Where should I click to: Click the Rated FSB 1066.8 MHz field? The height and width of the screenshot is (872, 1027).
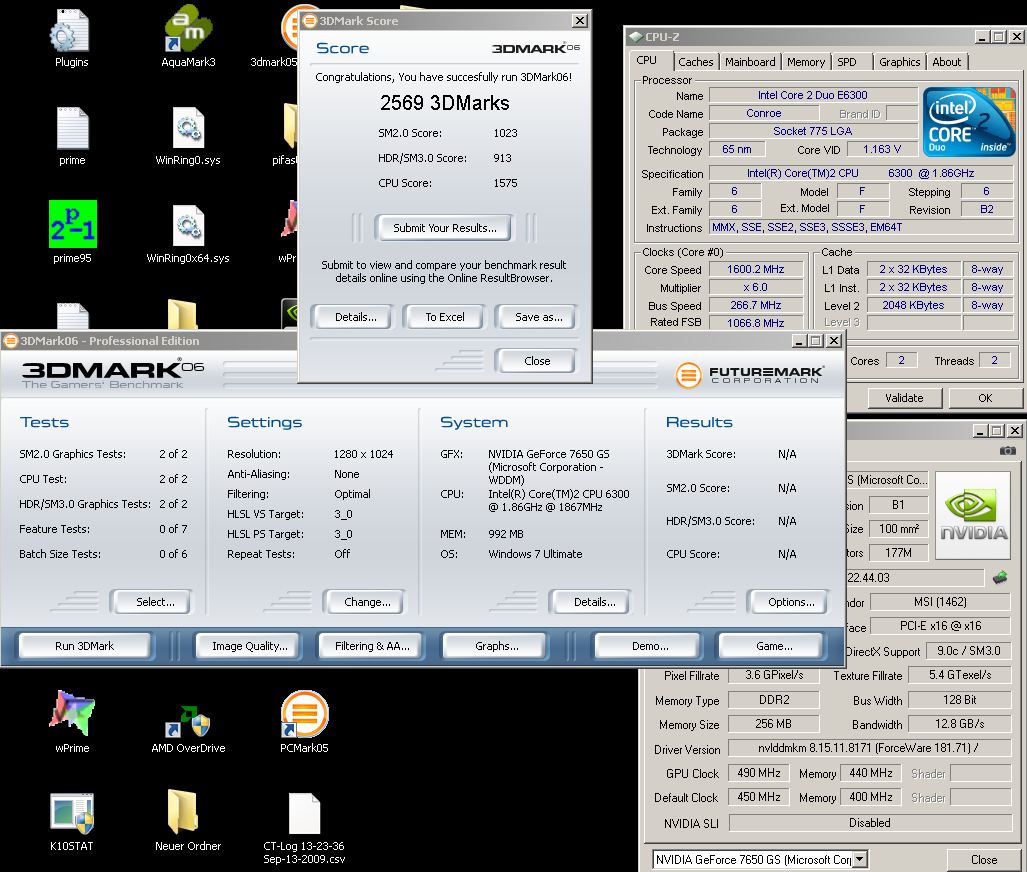click(x=756, y=323)
